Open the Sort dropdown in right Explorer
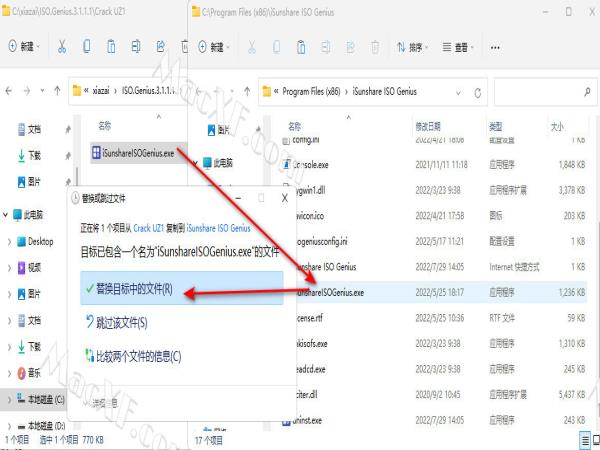This screenshot has height=450, width=600. click(x=412, y=47)
